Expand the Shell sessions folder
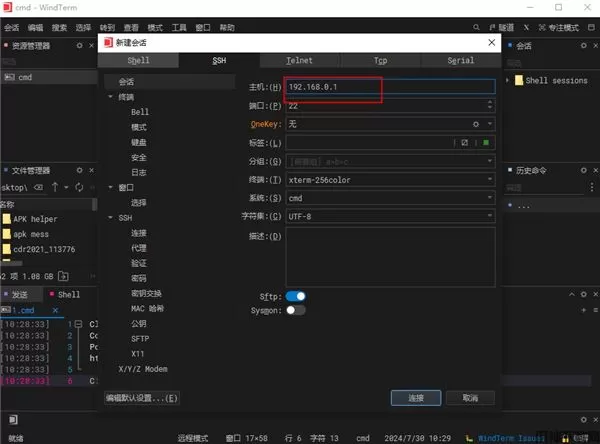 click(507, 80)
